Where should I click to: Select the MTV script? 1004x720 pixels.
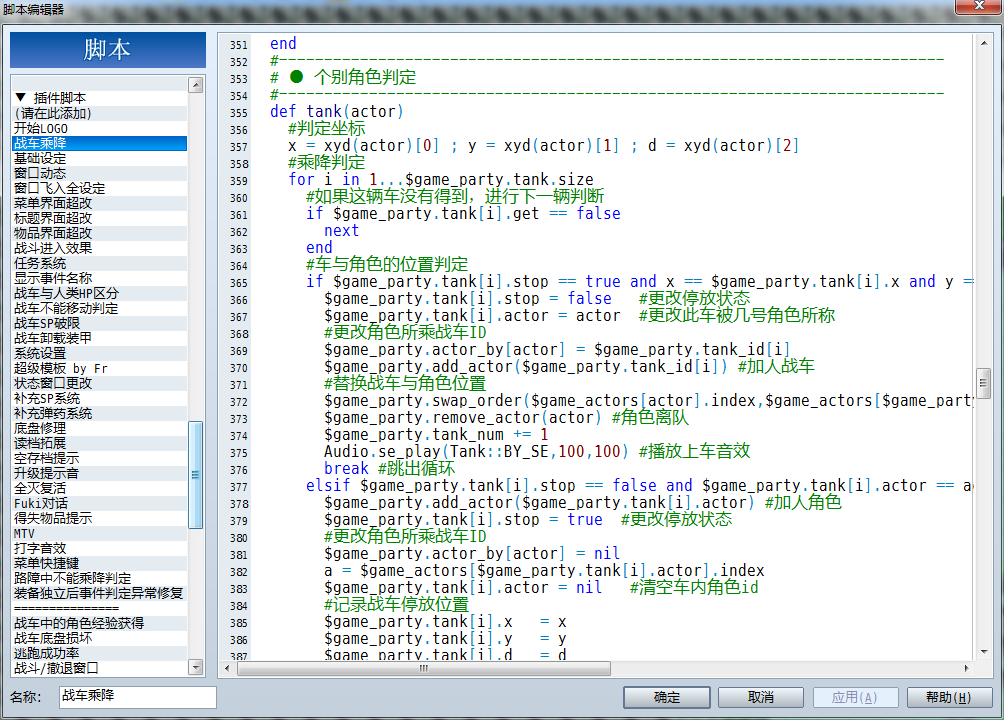[x=99, y=534]
